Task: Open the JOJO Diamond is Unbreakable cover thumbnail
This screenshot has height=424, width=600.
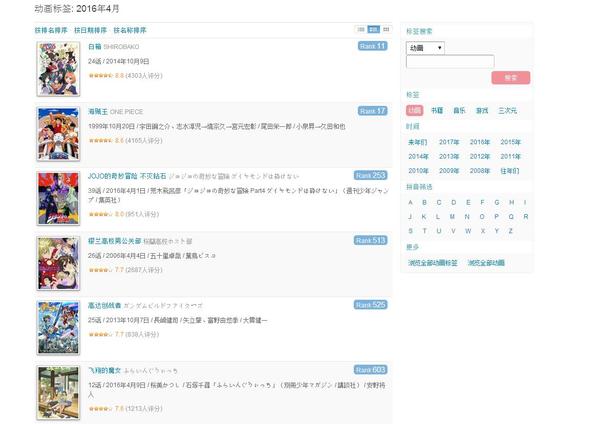Action: click(59, 198)
